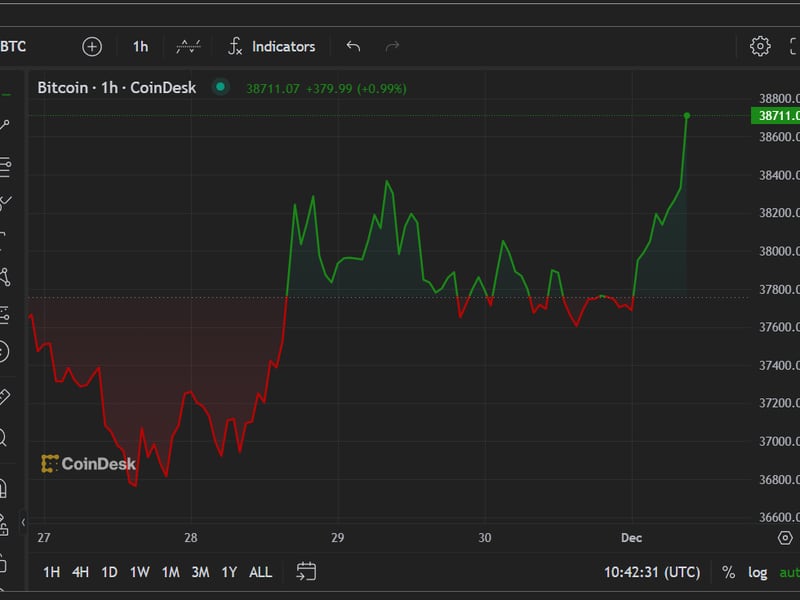This screenshot has height=600, width=800.
Task: Toggle percent scale mode
Action: click(x=728, y=572)
